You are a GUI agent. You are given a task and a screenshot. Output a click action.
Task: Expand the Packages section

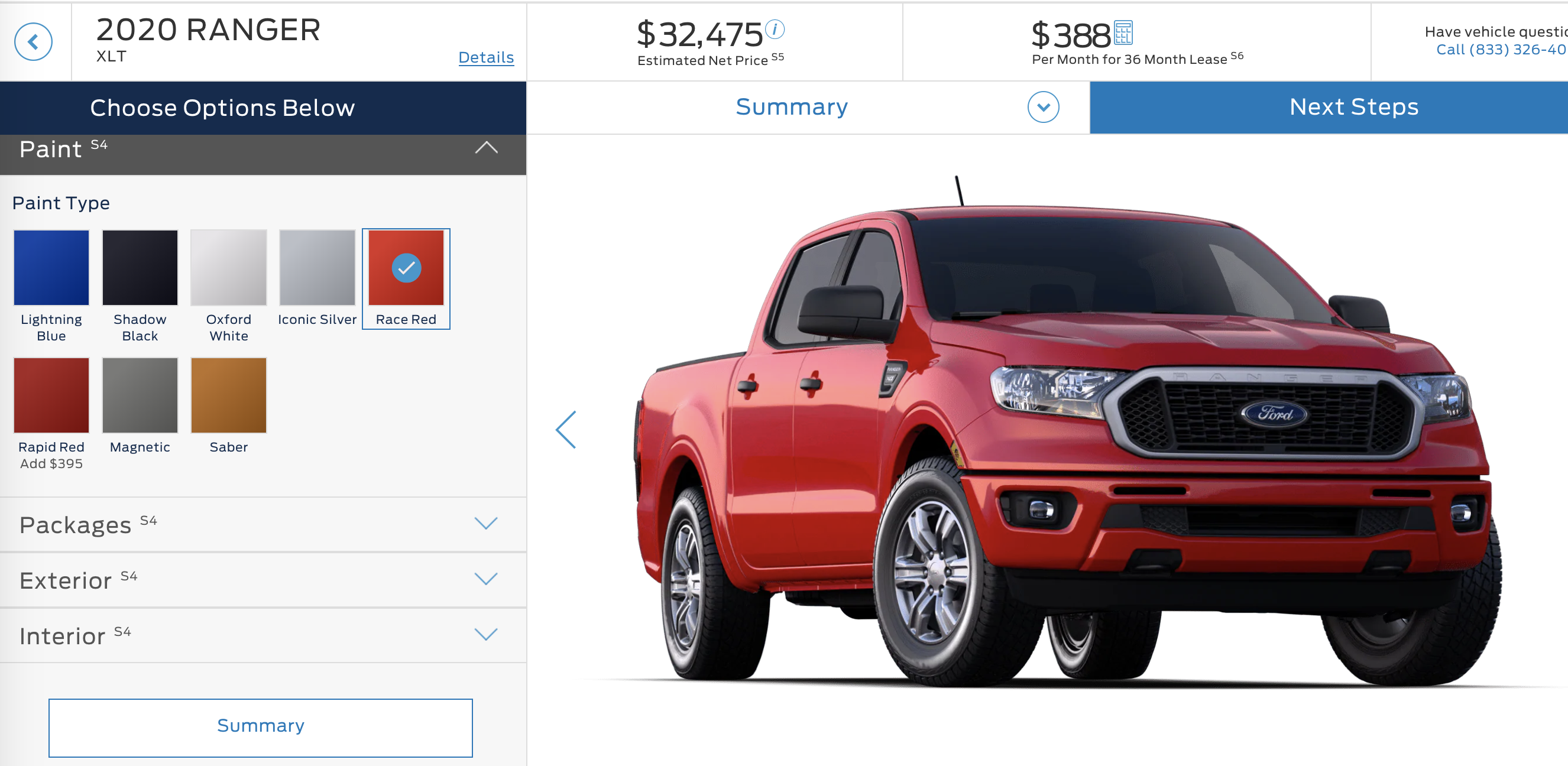coord(263,524)
